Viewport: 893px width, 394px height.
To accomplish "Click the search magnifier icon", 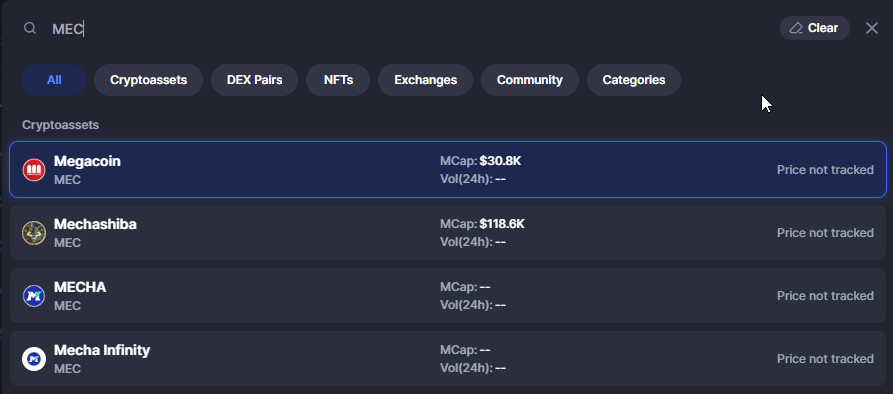I will click(x=30, y=28).
